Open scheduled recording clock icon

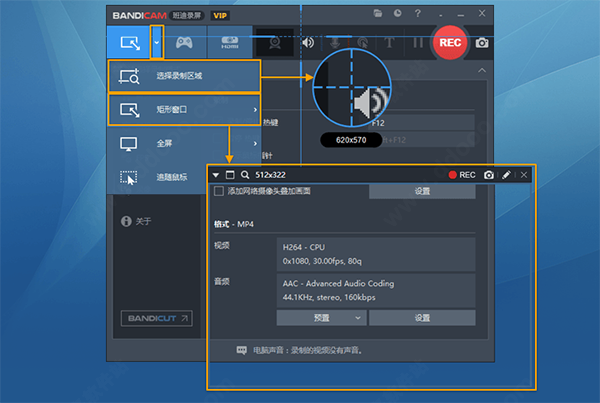(398, 13)
